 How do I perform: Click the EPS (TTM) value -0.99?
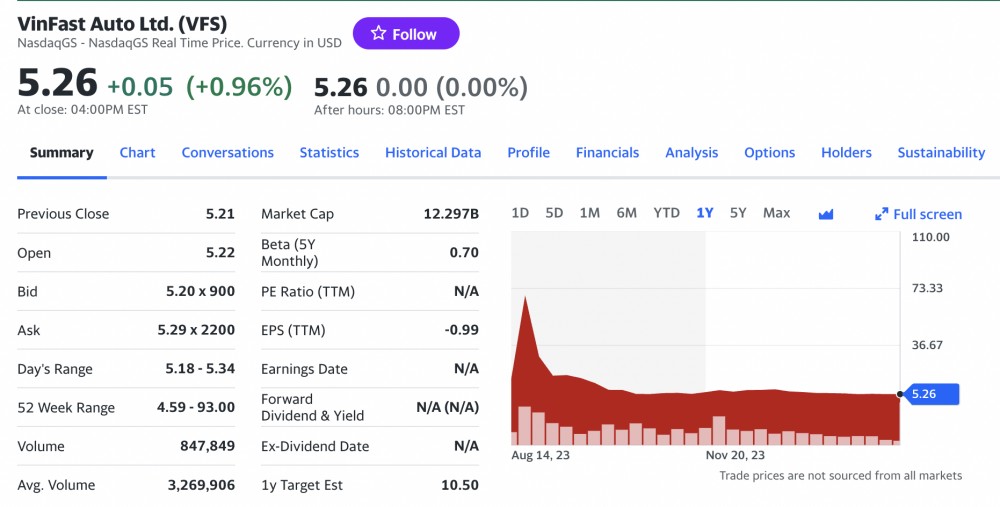tap(464, 330)
